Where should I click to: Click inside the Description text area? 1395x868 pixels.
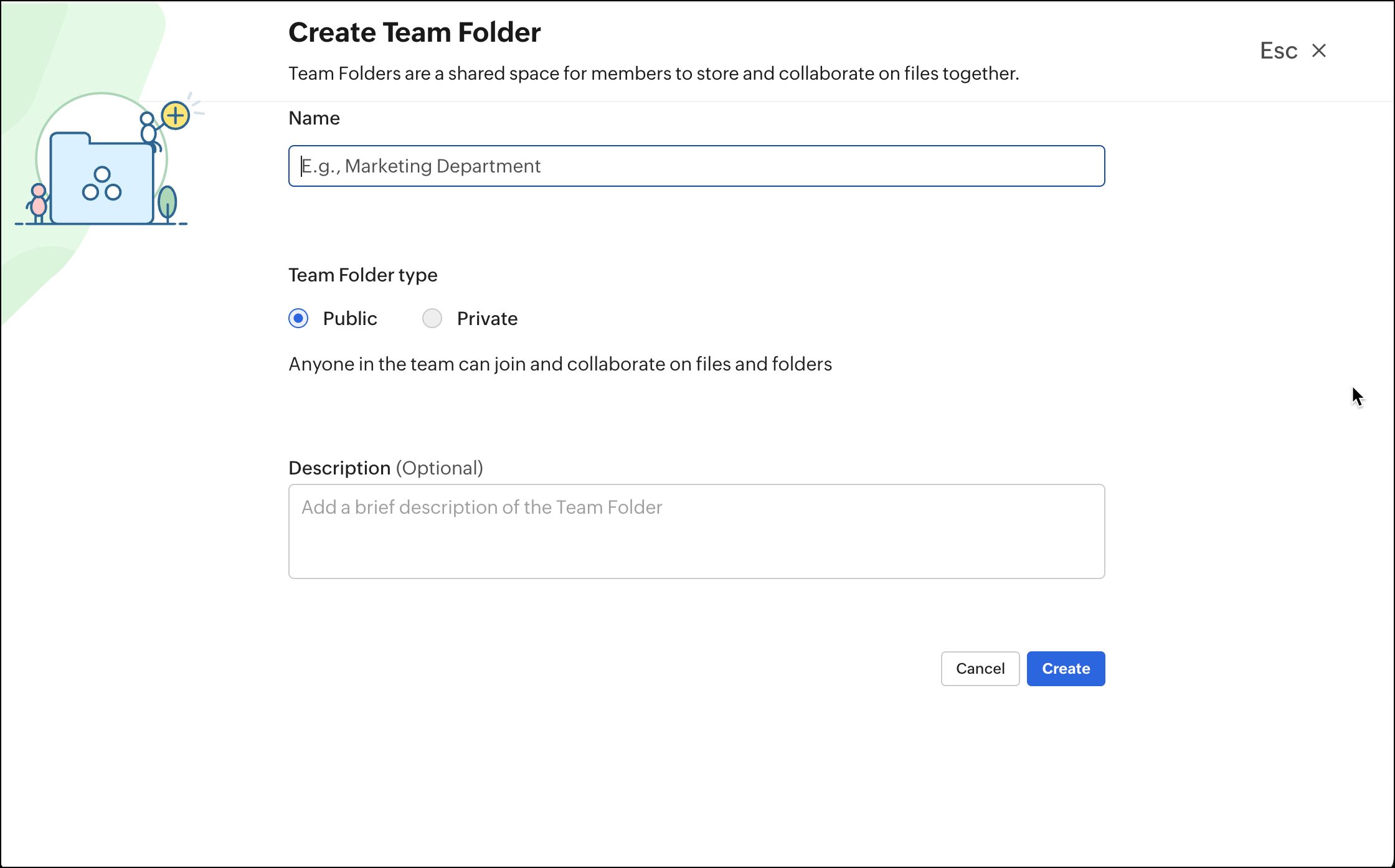point(696,531)
